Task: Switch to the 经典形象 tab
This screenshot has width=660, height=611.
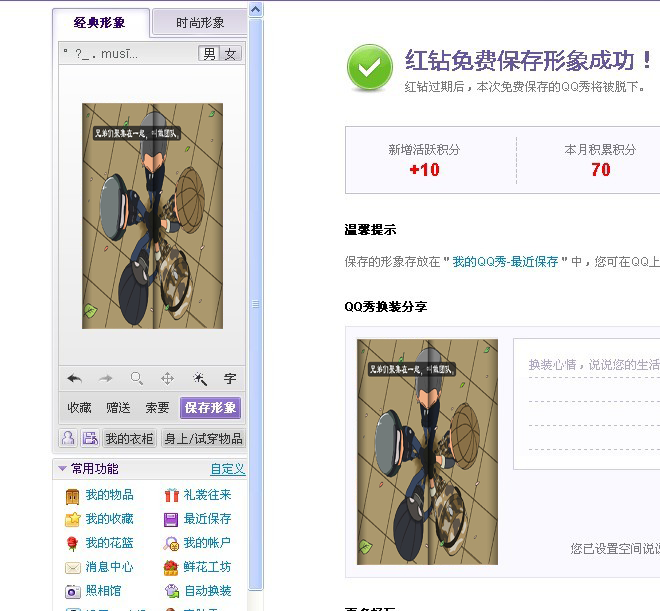Action: click(x=99, y=22)
